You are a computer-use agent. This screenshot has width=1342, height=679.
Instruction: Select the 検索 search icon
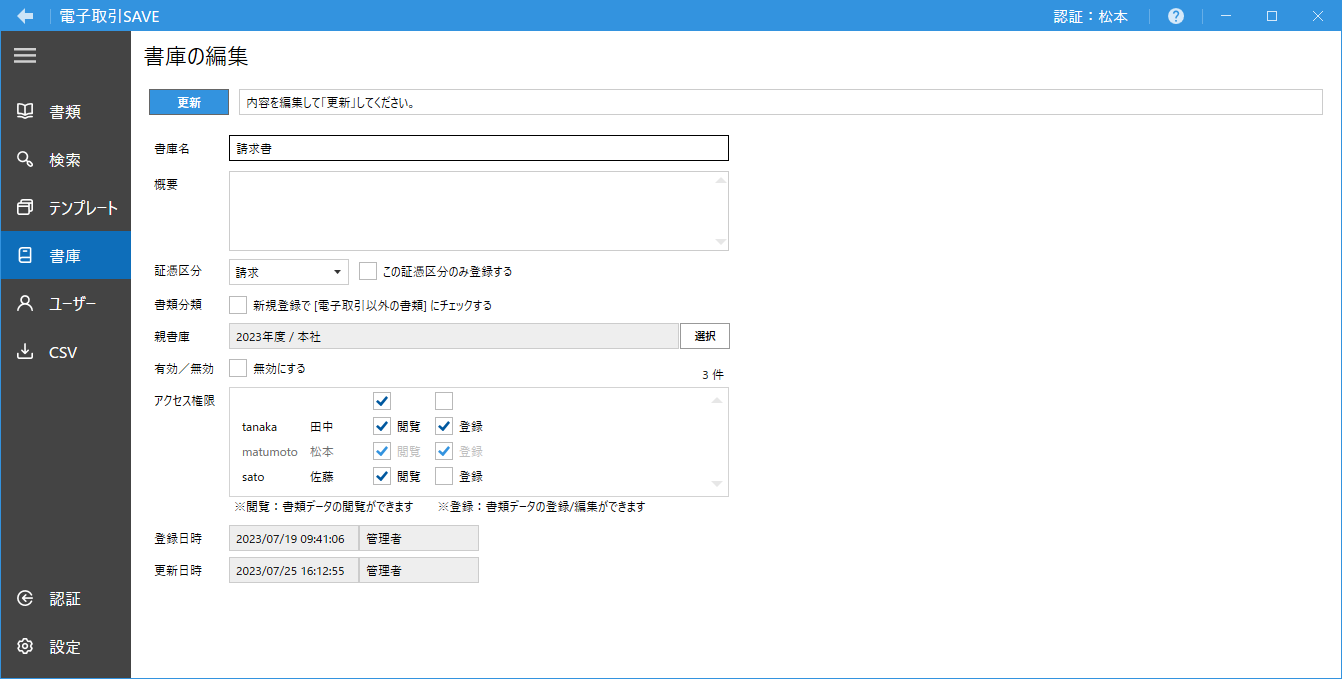coord(65,159)
